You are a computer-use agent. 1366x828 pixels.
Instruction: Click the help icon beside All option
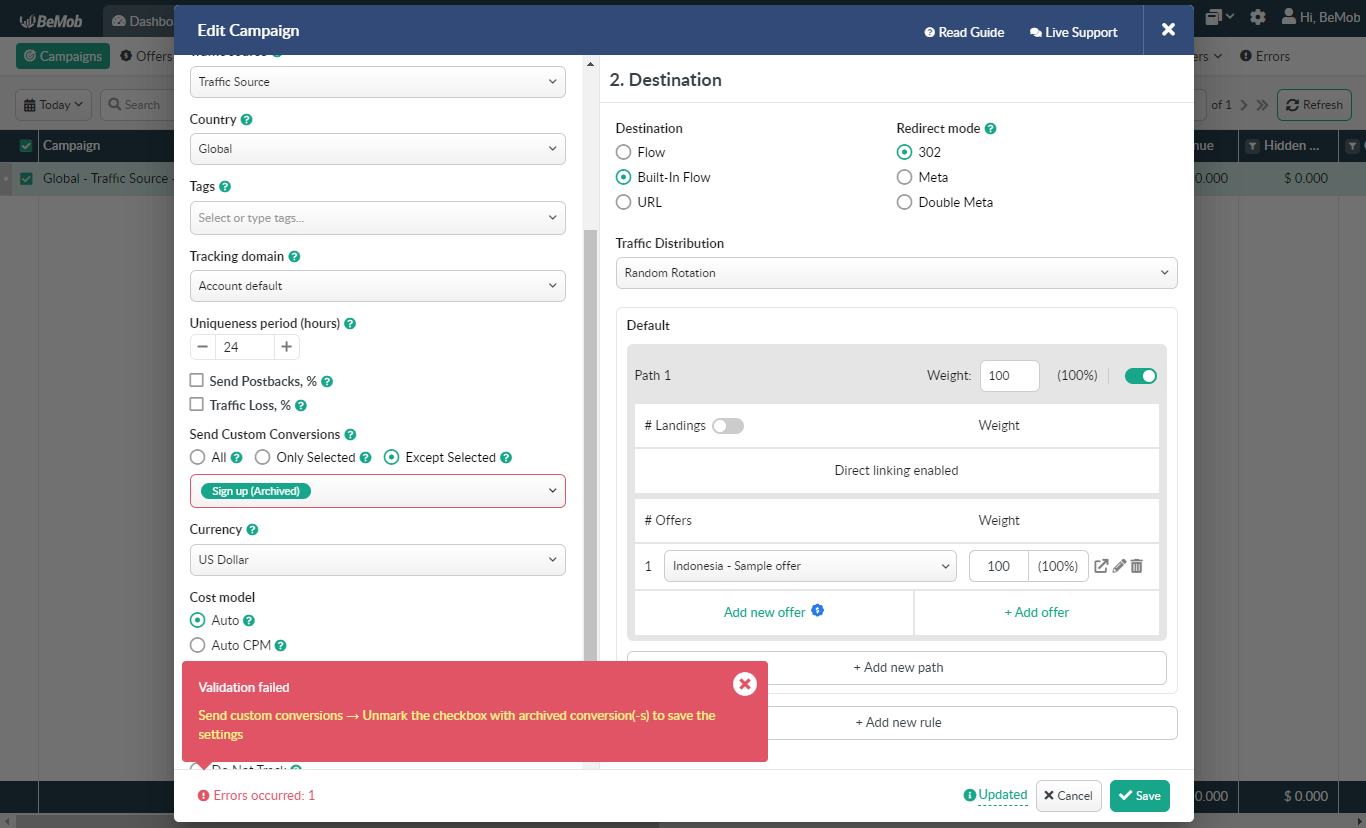pyautogui.click(x=237, y=457)
